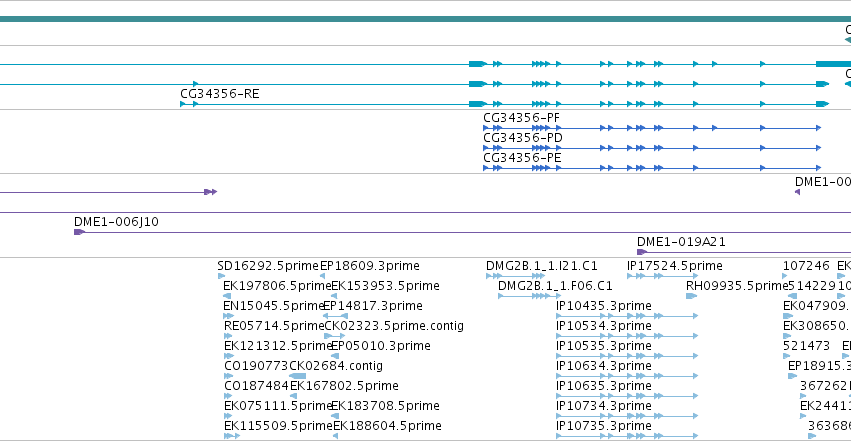
Task: Click the CG34356-RE transcript start arrow
Action: [x=183, y=104]
